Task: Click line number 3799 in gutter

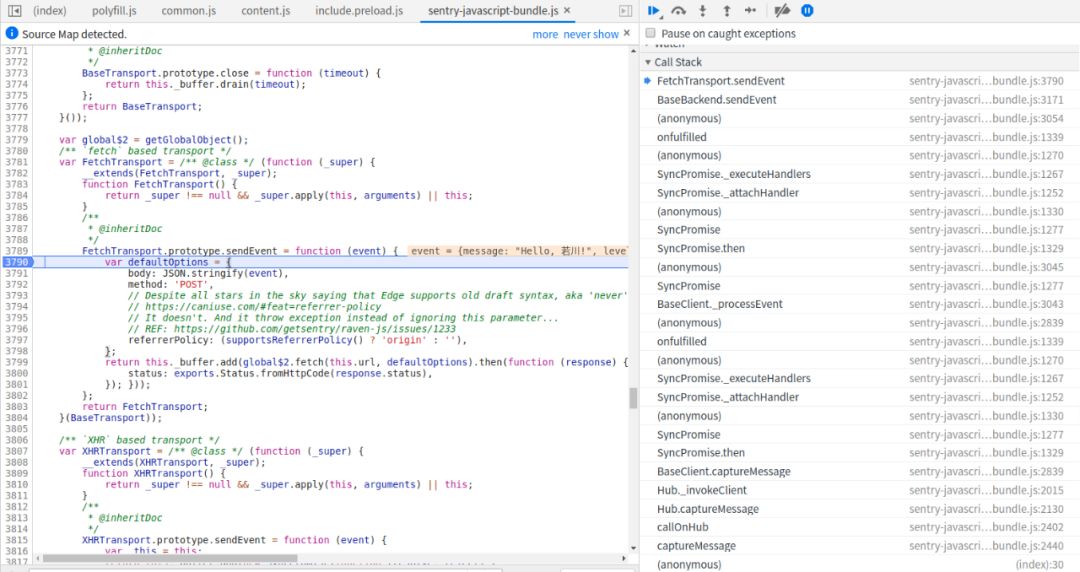Action: pos(17,362)
